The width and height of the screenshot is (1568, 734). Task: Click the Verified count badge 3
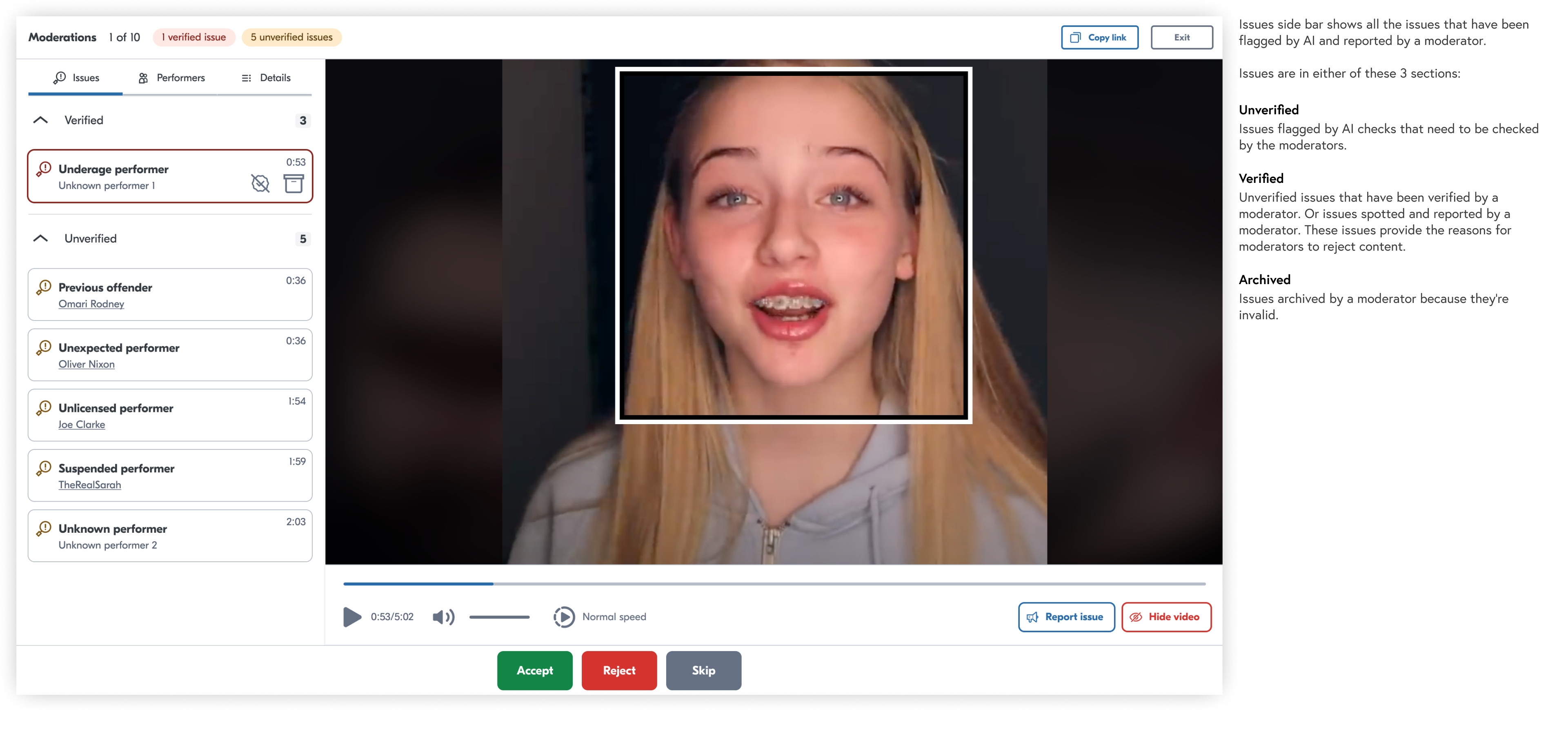tap(302, 120)
